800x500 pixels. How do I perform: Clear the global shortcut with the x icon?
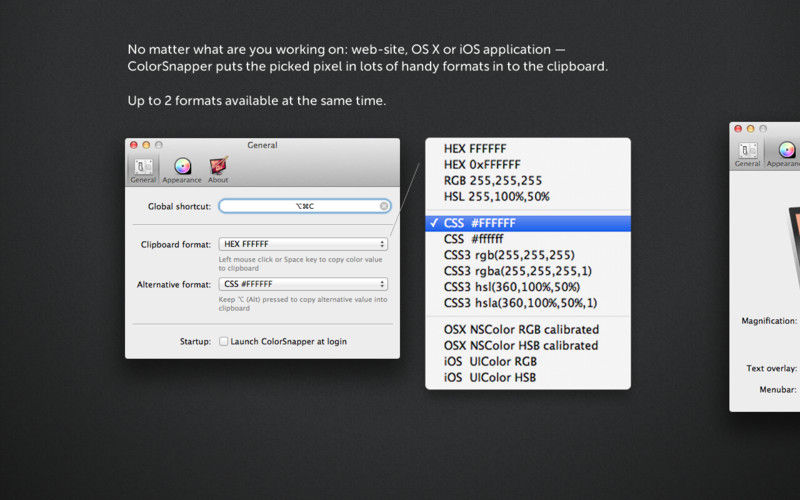click(384, 206)
